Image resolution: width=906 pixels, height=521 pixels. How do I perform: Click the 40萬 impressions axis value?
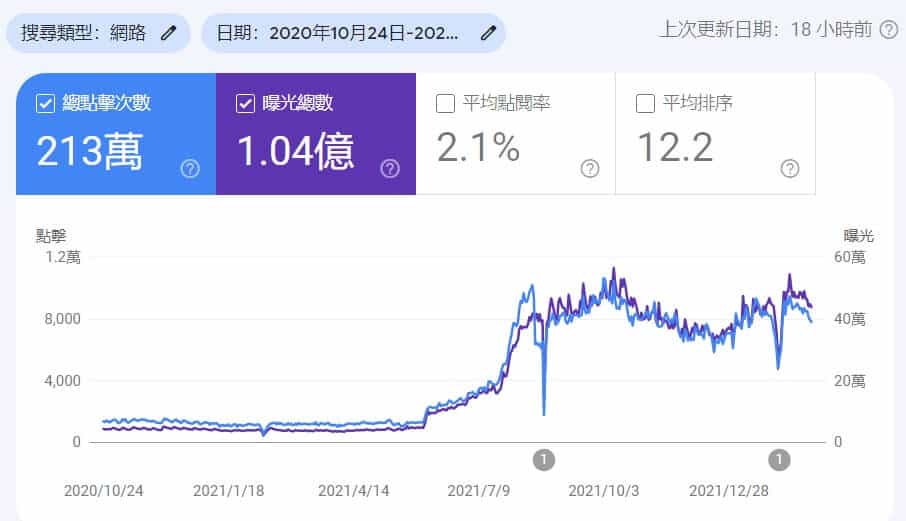pyautogui.click(x=850, y=319)
